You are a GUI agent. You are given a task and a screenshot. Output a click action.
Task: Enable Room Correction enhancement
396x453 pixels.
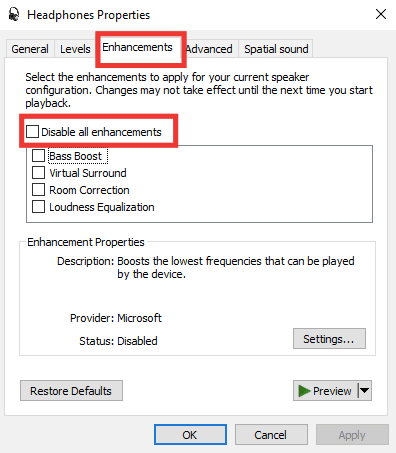click(x=38, y=190)
